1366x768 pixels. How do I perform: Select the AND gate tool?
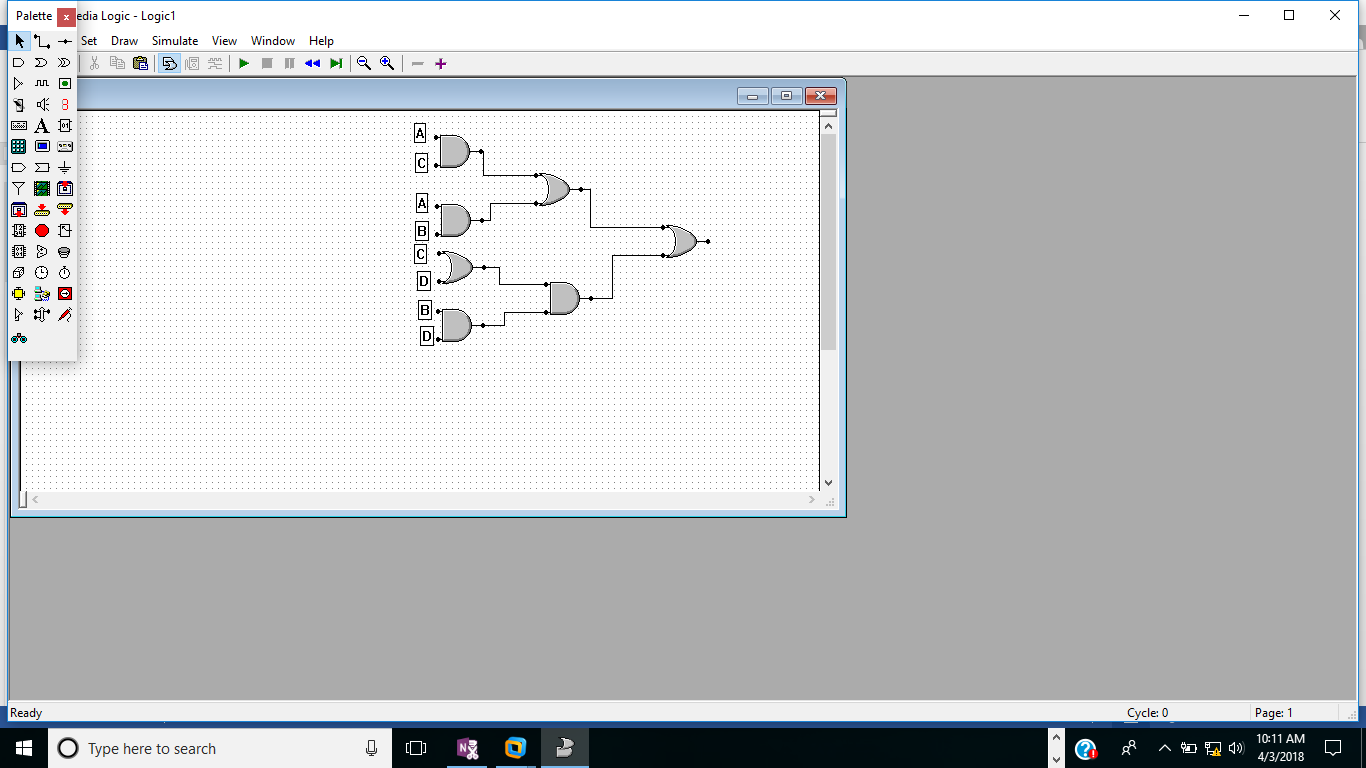click(18, 61)
